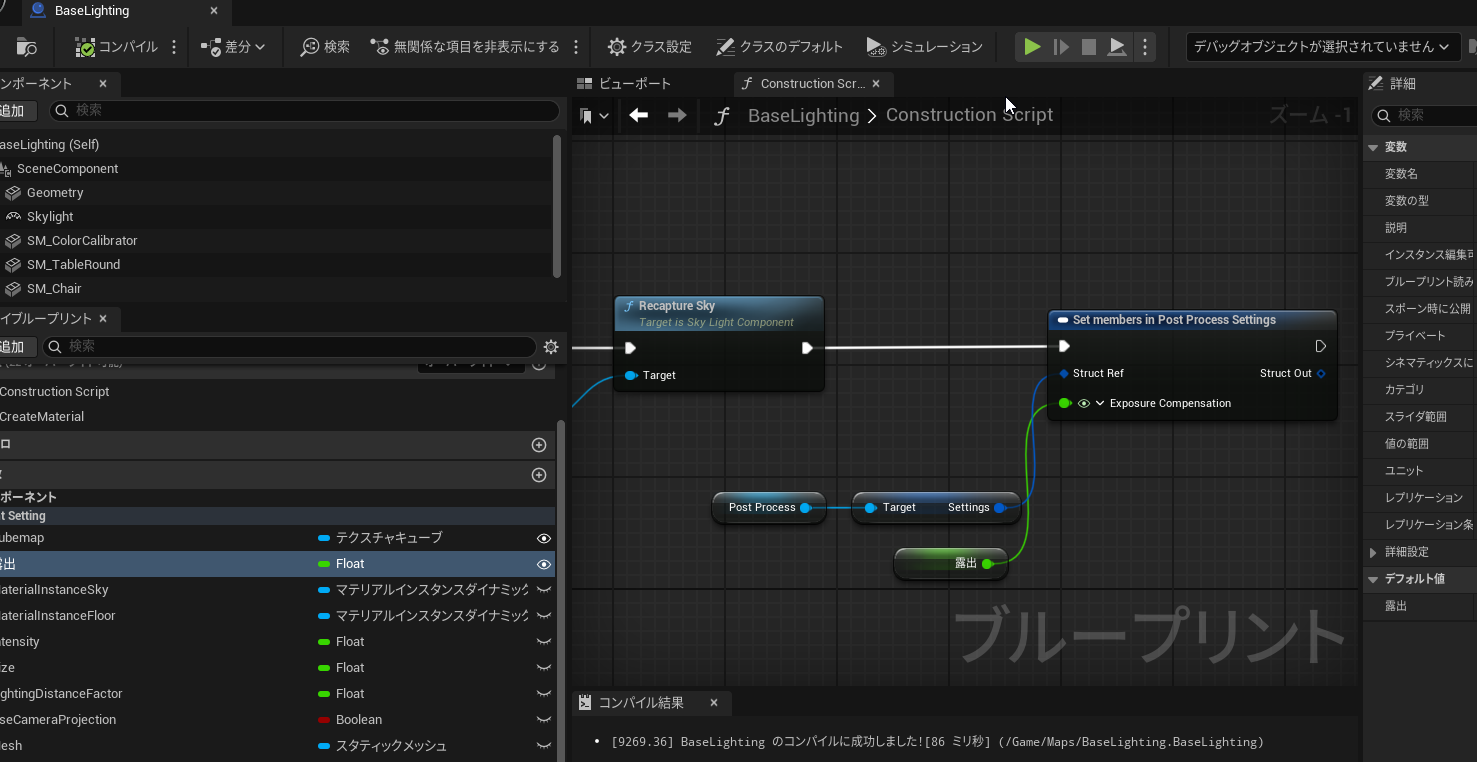1477x762 pixels.
Task: Close the BaseLighting editor tab
Action: tap(214, 12)
